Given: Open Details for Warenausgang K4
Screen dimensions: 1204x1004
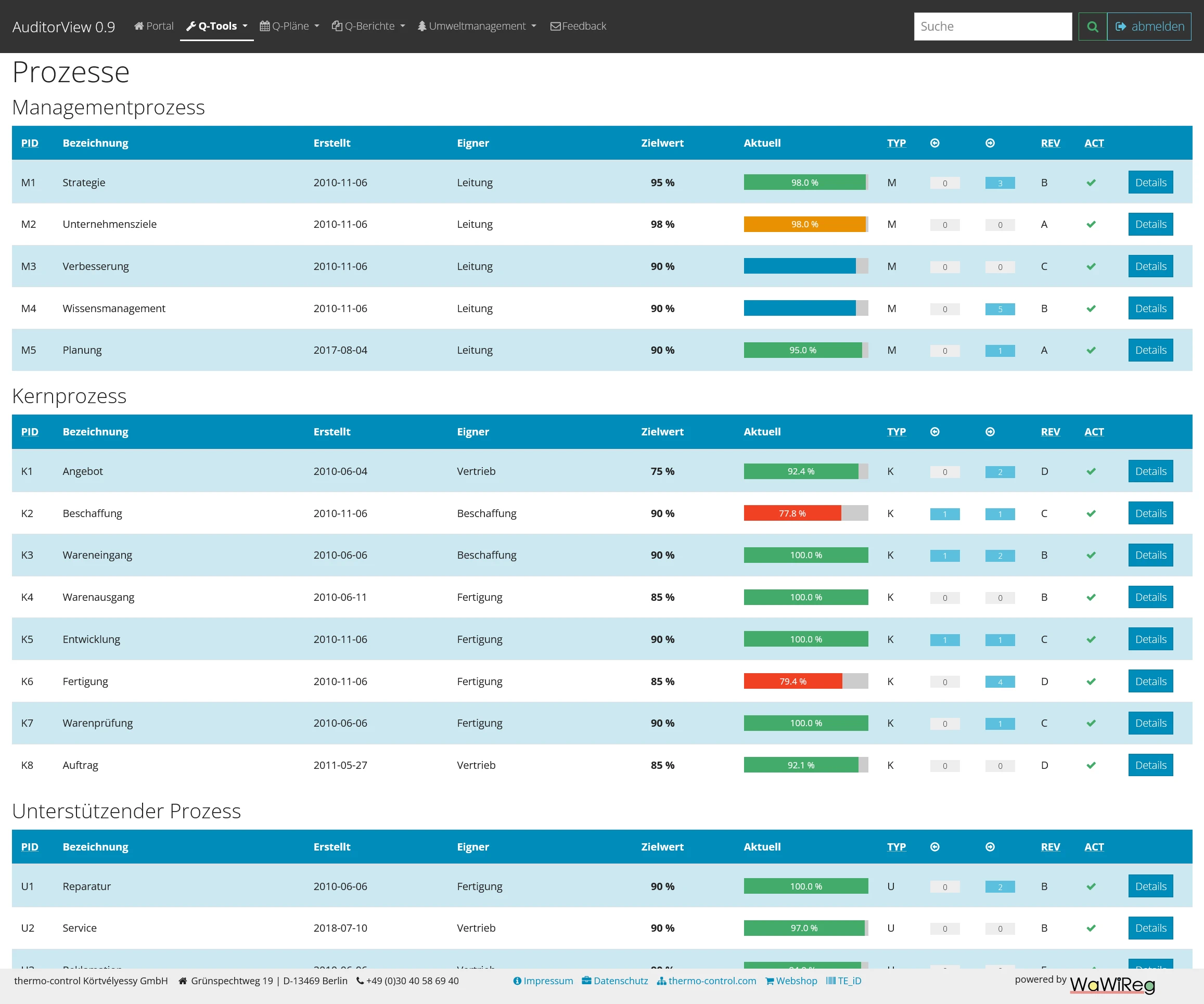Looking at the screenshot, I should (x=1150, y=597).
